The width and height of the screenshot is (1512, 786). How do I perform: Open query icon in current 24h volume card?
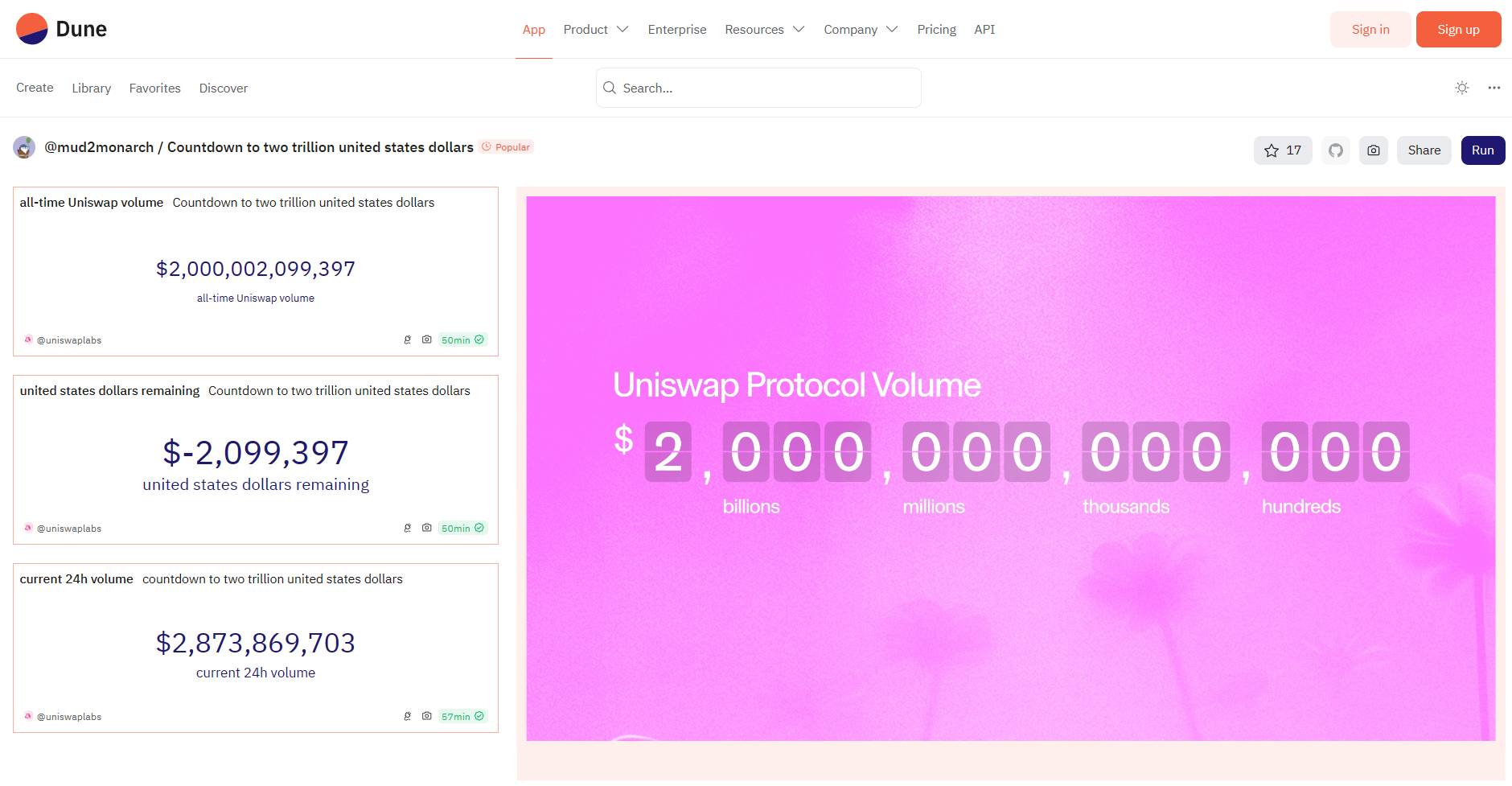tap(407, 716)
